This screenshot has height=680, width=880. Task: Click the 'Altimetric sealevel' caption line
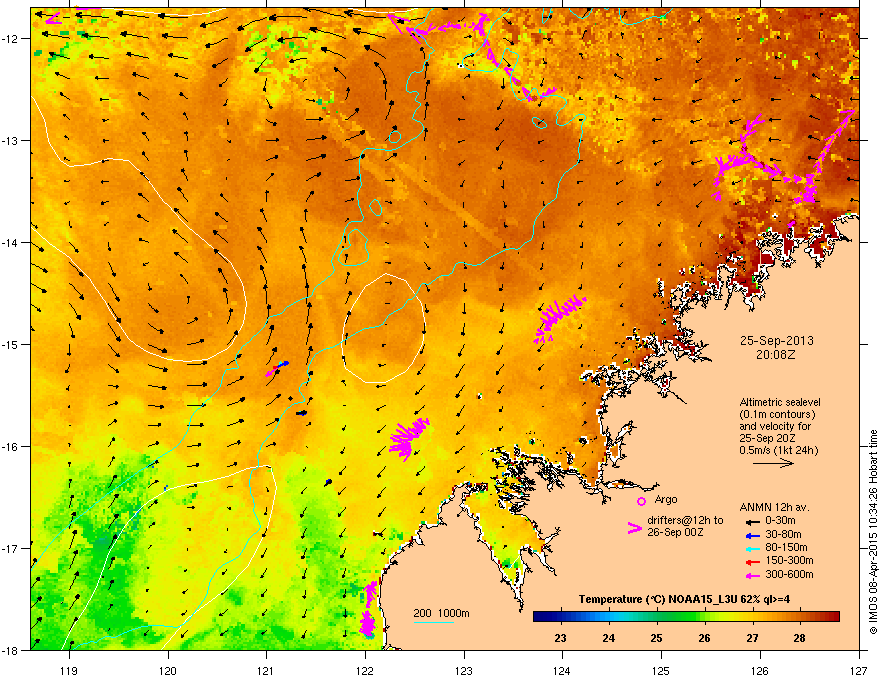tap(780, 402)
